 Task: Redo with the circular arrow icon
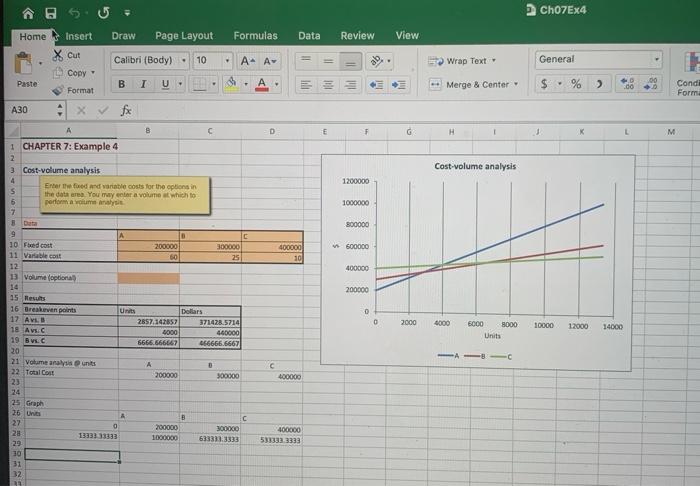(104, 13)
